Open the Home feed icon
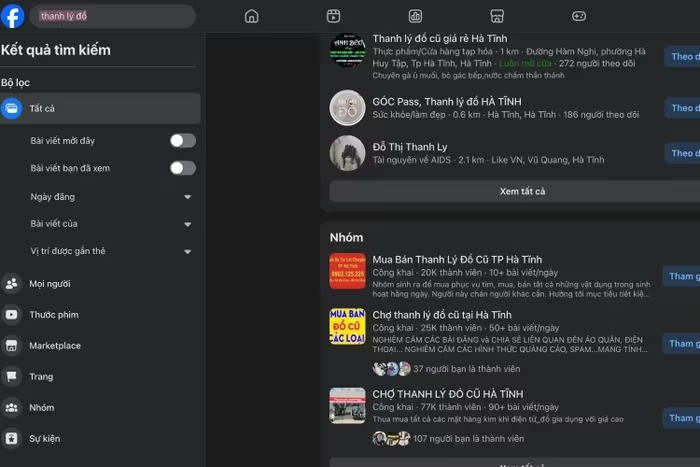Image resolution: width=700 pixels, height=467 pixels. coord(251,16)
